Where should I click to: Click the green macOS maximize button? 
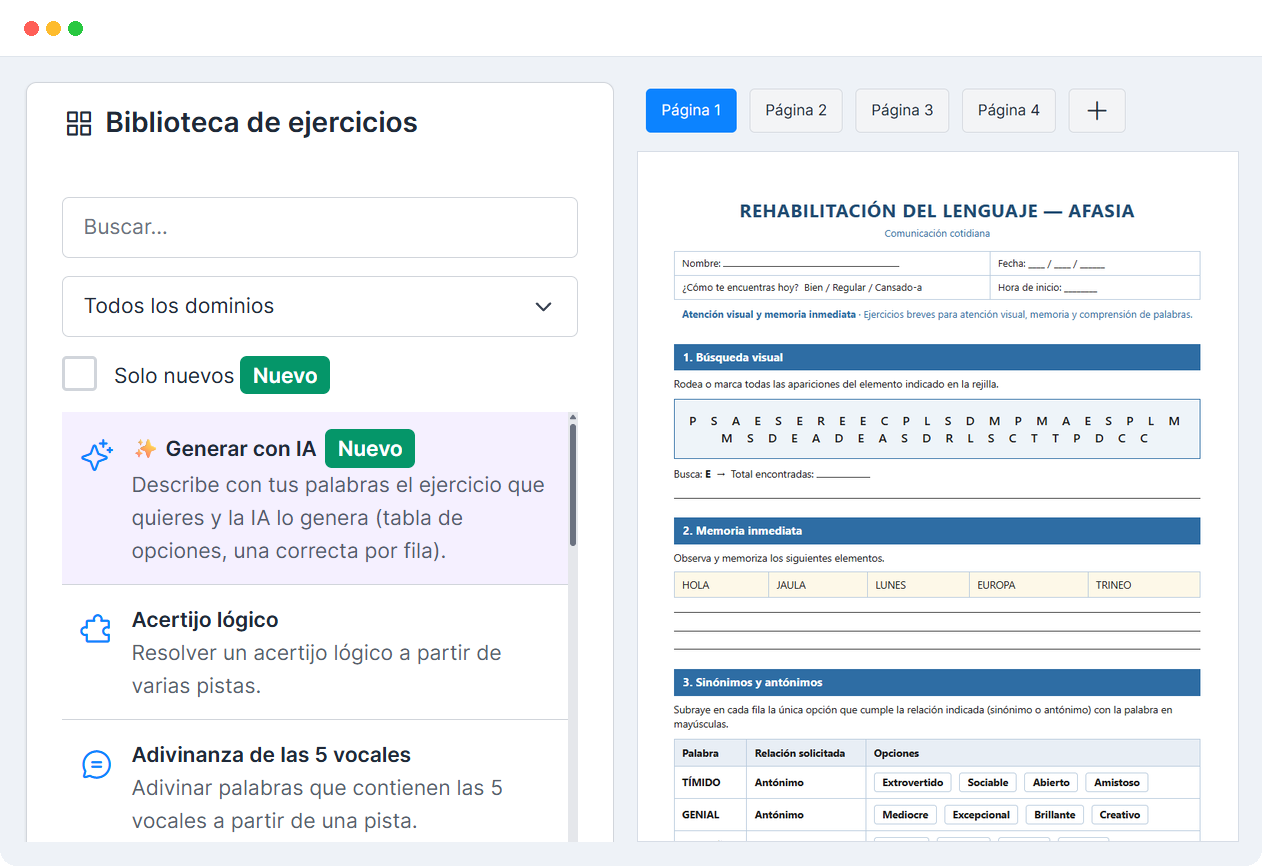point(75,28)
